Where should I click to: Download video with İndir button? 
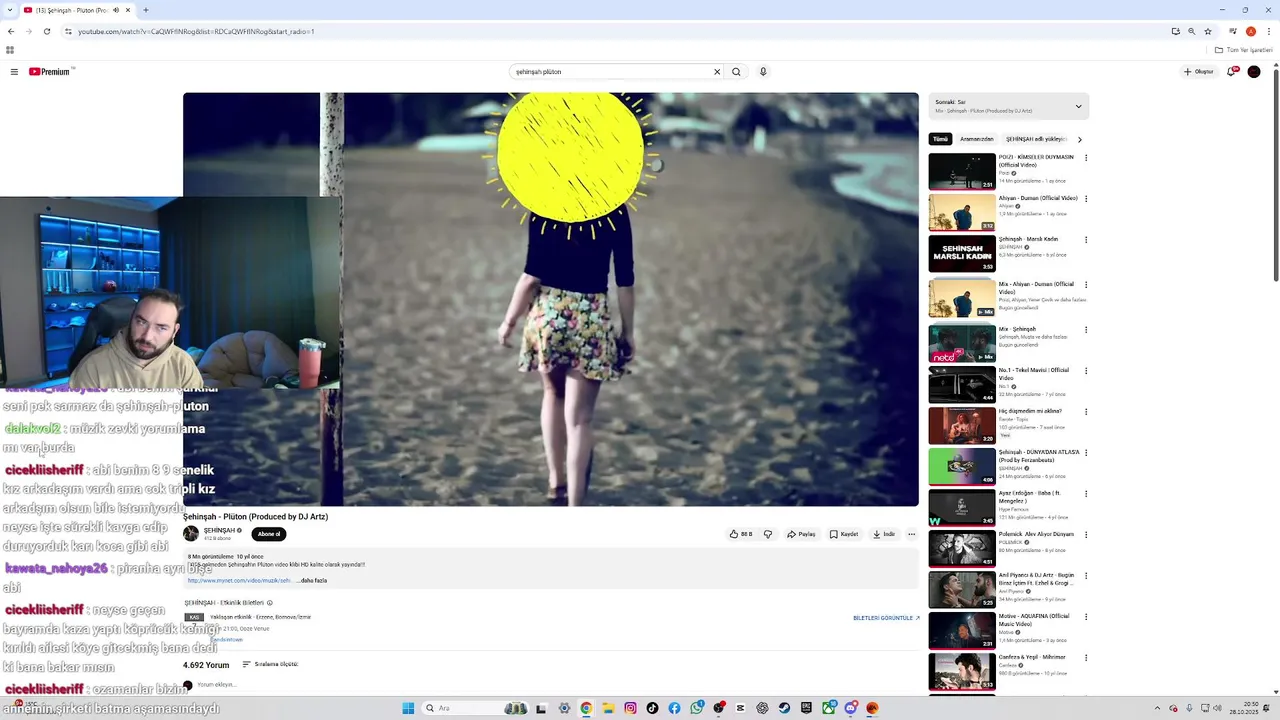pos(884,534)
